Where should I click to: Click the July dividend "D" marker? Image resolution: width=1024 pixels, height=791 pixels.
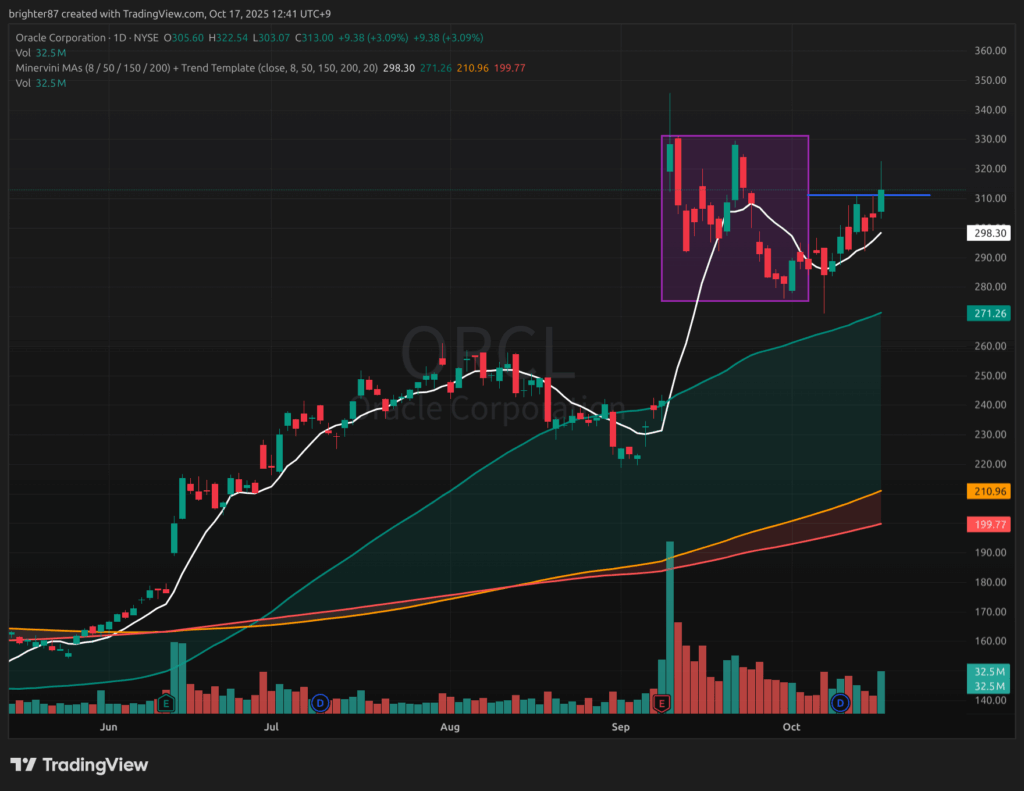click(x=320, y=703)
